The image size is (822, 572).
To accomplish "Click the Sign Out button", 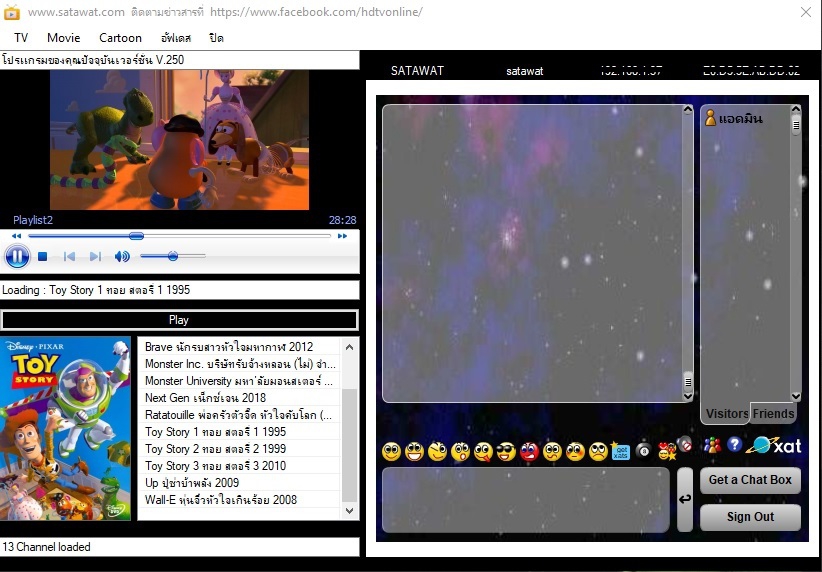I will pyautogui.click(x=750, y=516).
